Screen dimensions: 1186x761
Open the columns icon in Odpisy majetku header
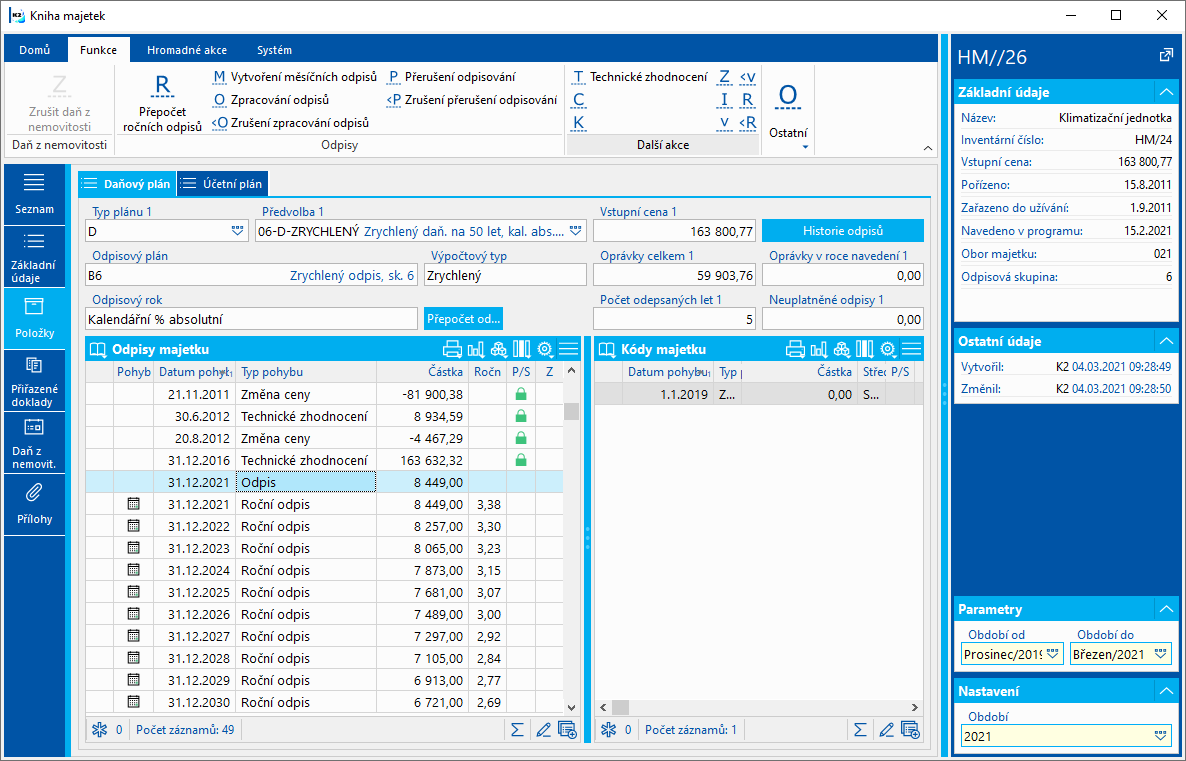pos(522,349)
